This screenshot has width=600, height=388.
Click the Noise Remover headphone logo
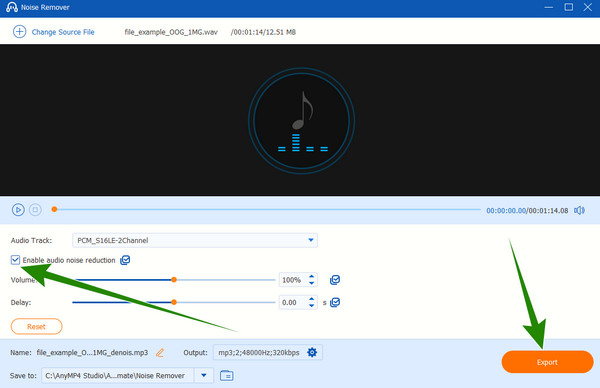(x=11, y=7)
